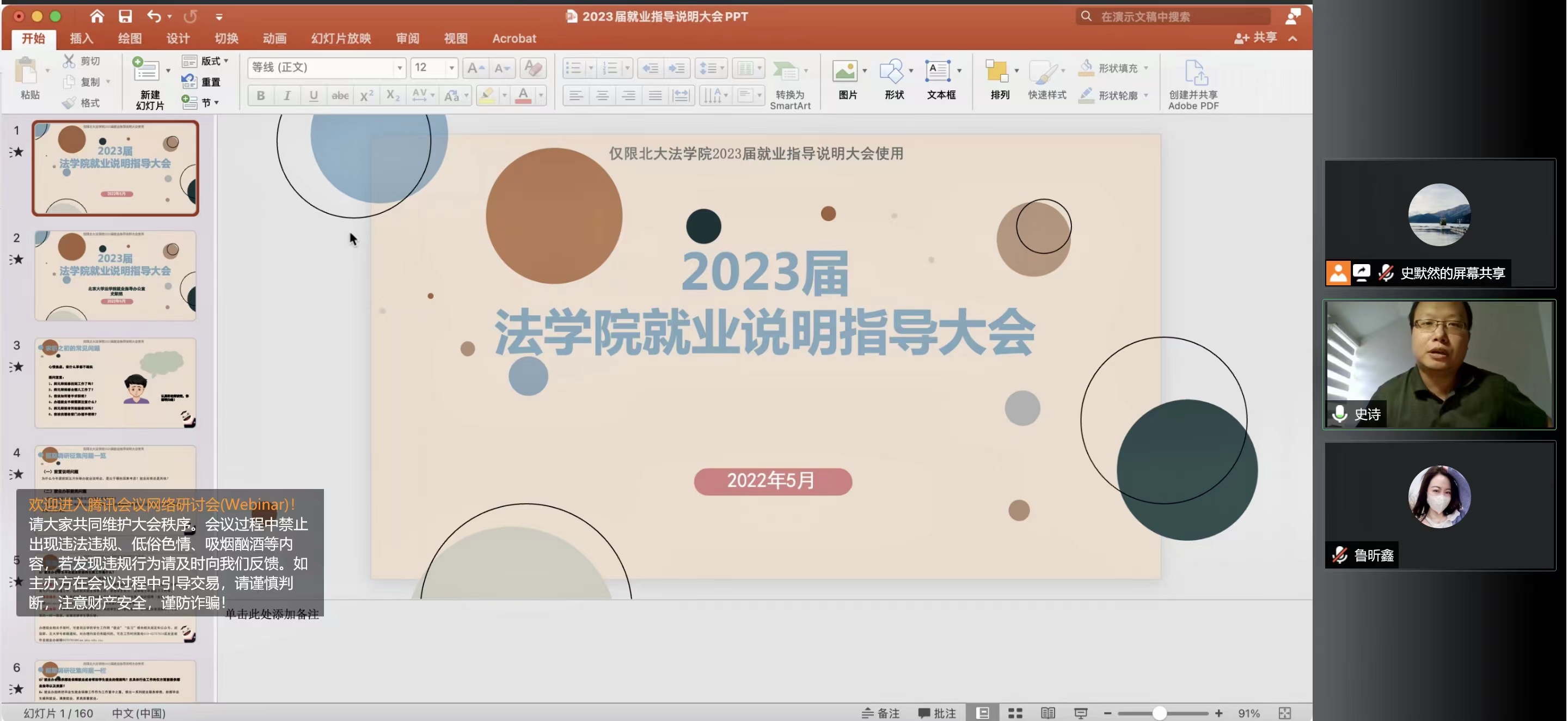The image size is (1568, 721).
Task: Open slide sorter view in status bar
Action: click(1015, 713)
